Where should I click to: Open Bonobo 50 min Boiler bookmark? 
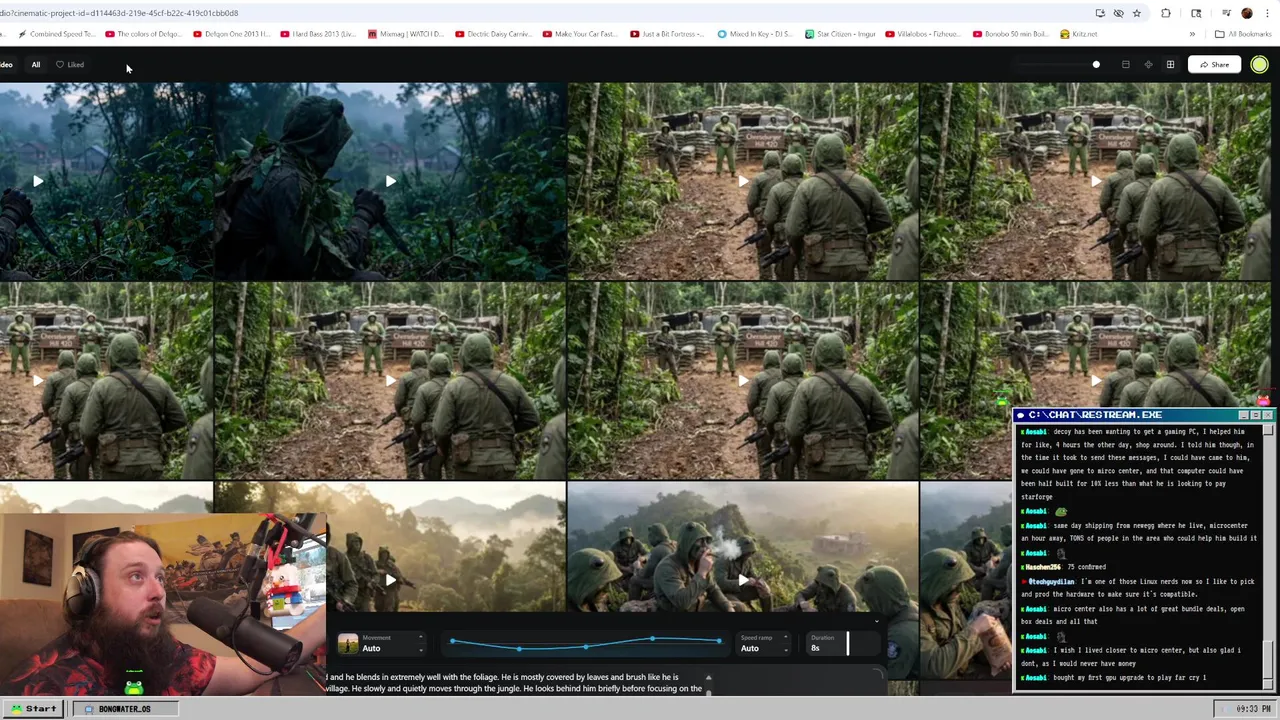(x=1011, y=34)
